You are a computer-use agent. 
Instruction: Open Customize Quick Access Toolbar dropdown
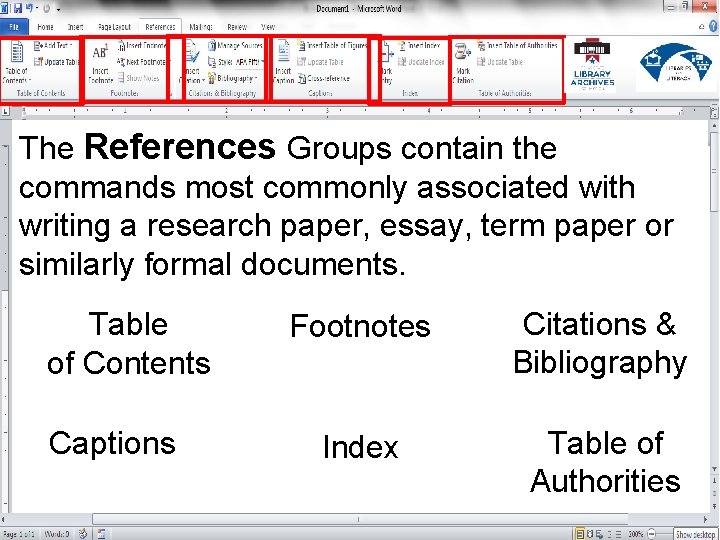(x=58, y=9)
